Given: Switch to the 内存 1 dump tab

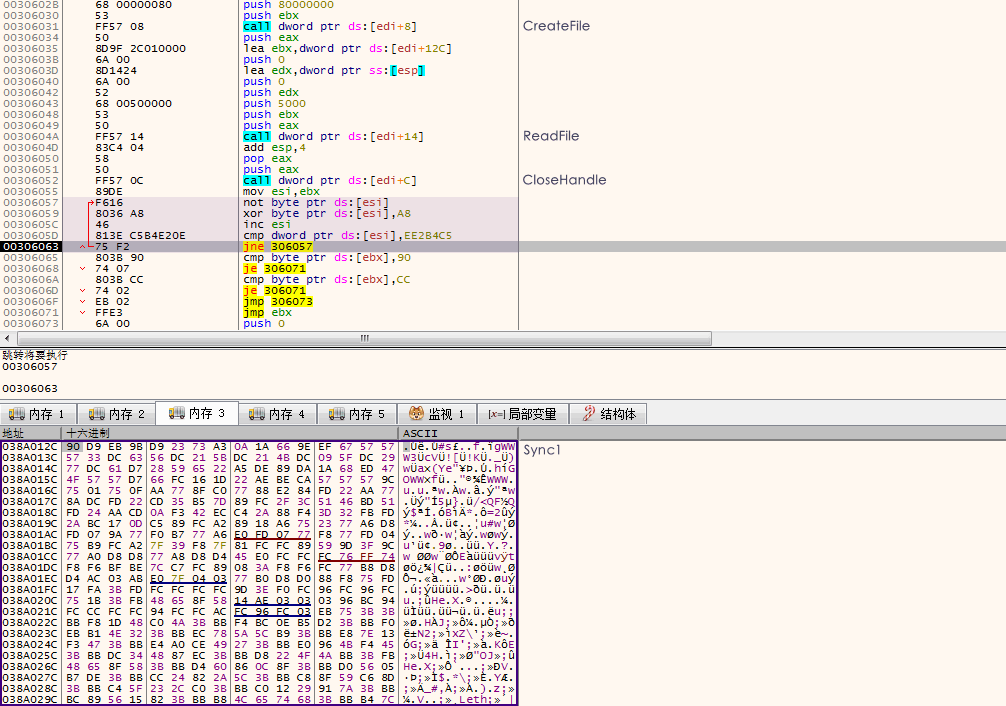Looking at the screenshot, I should (38, 414).
